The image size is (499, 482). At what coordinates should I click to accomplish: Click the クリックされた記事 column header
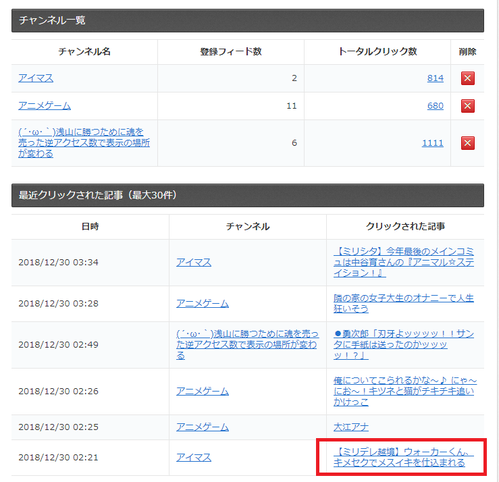point(405,227)
